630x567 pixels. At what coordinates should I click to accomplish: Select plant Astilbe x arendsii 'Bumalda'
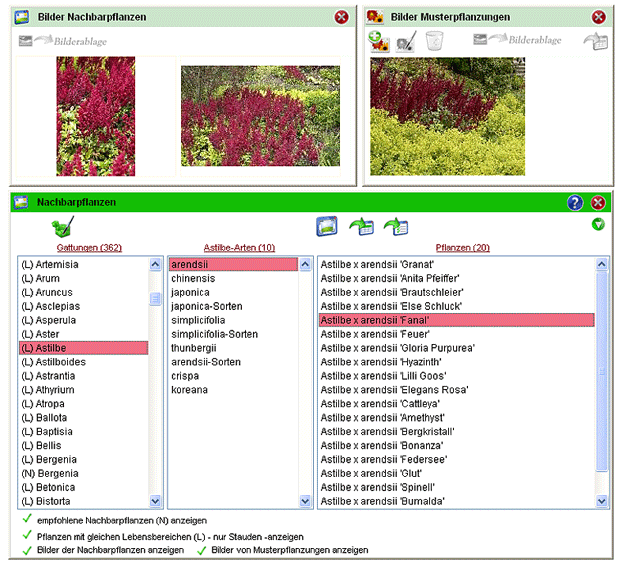tap(456, 501)
